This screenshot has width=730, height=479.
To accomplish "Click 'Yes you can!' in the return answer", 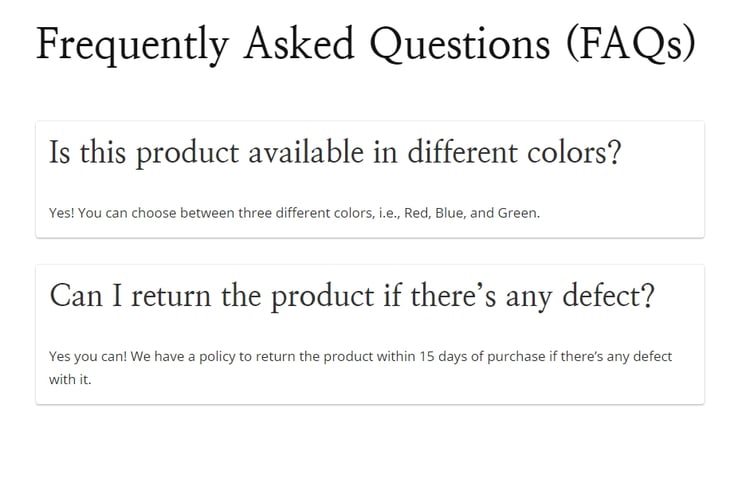I will click(x=88, y=357).
